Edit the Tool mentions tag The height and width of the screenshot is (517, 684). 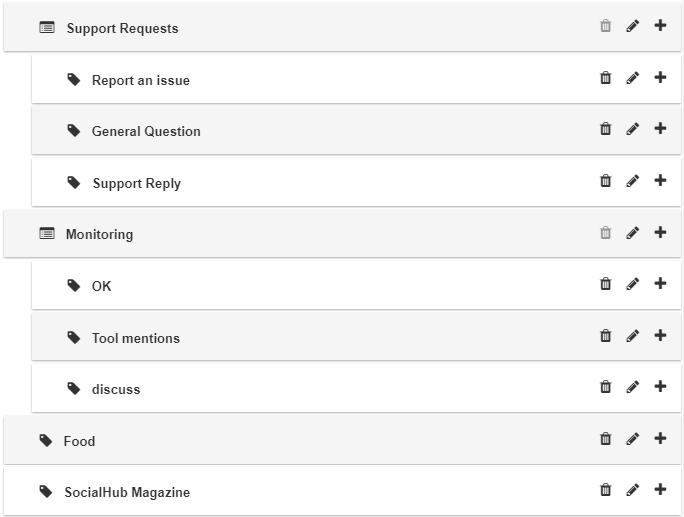(x=632, y=336)
